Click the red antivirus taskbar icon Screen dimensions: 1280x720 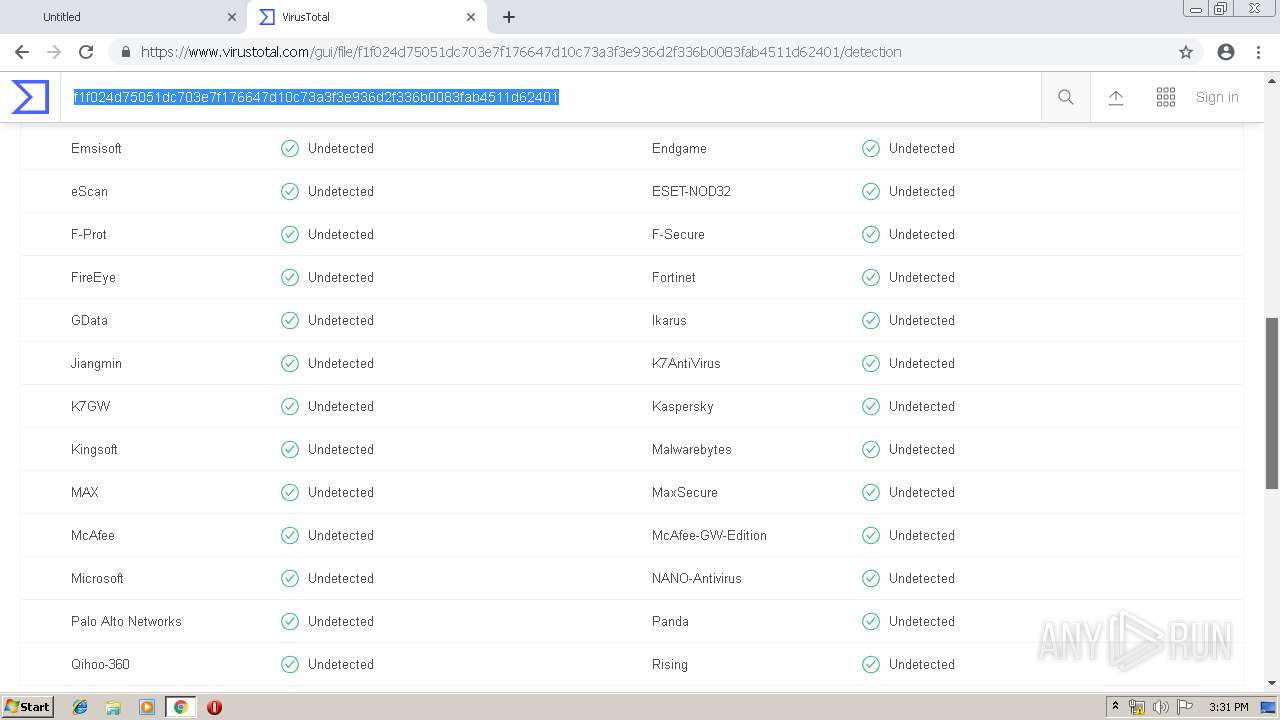coord(214,707)
